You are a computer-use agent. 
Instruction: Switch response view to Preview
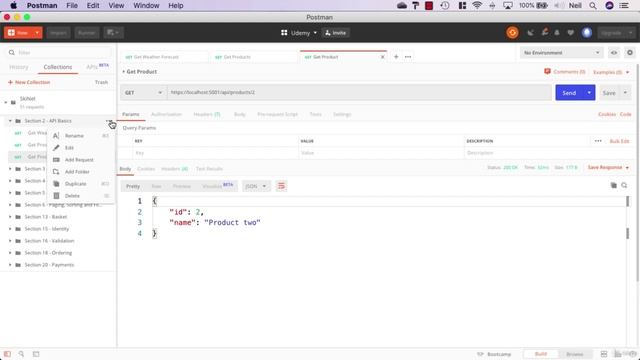(182, 186)
